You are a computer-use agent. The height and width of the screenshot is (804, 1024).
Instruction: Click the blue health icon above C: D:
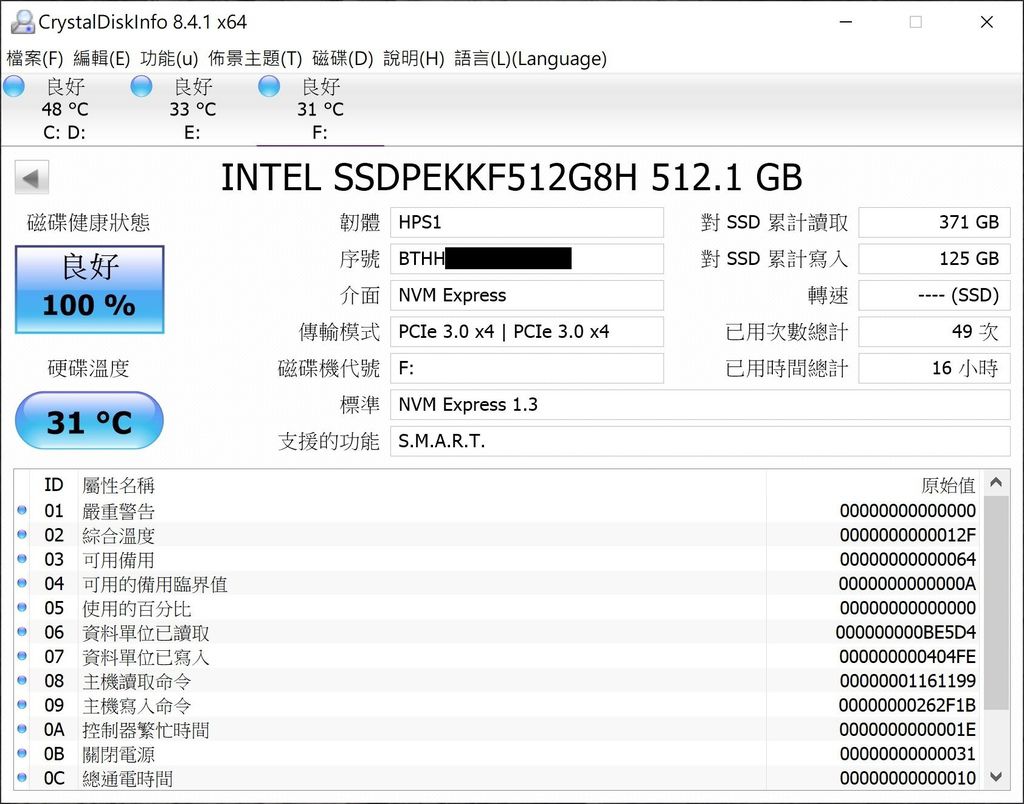coord(13,87)
